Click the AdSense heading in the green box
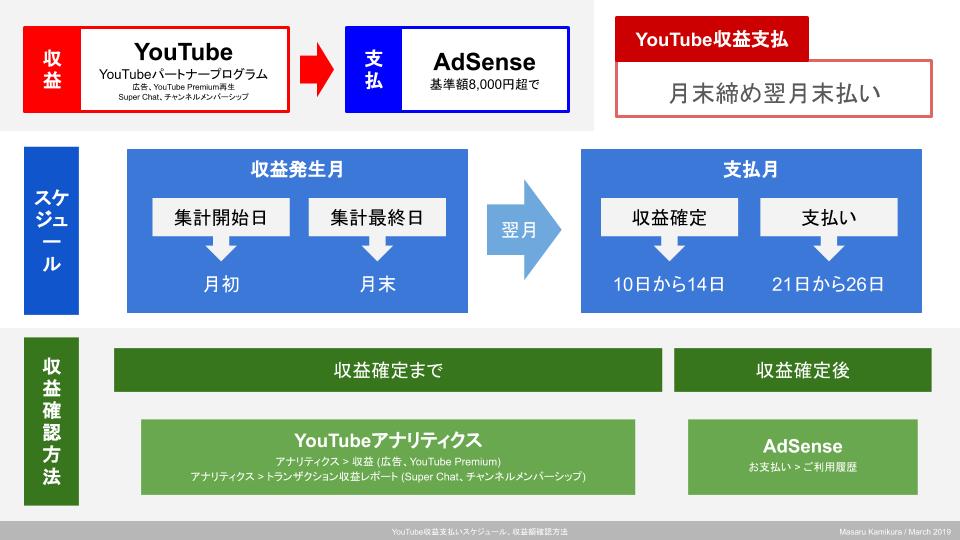 click(803, 446)
